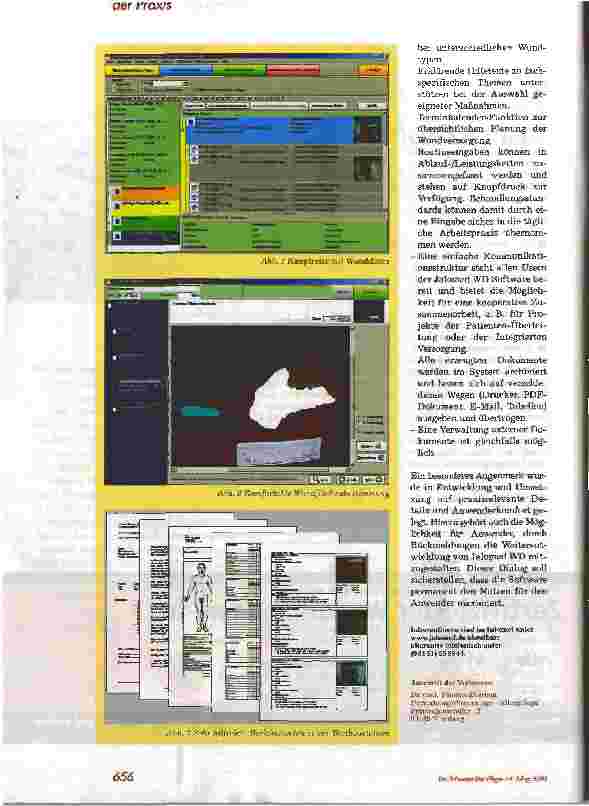Open top wound photo on frontmost report page
This screenshot has width=589, height=806.
351,571
